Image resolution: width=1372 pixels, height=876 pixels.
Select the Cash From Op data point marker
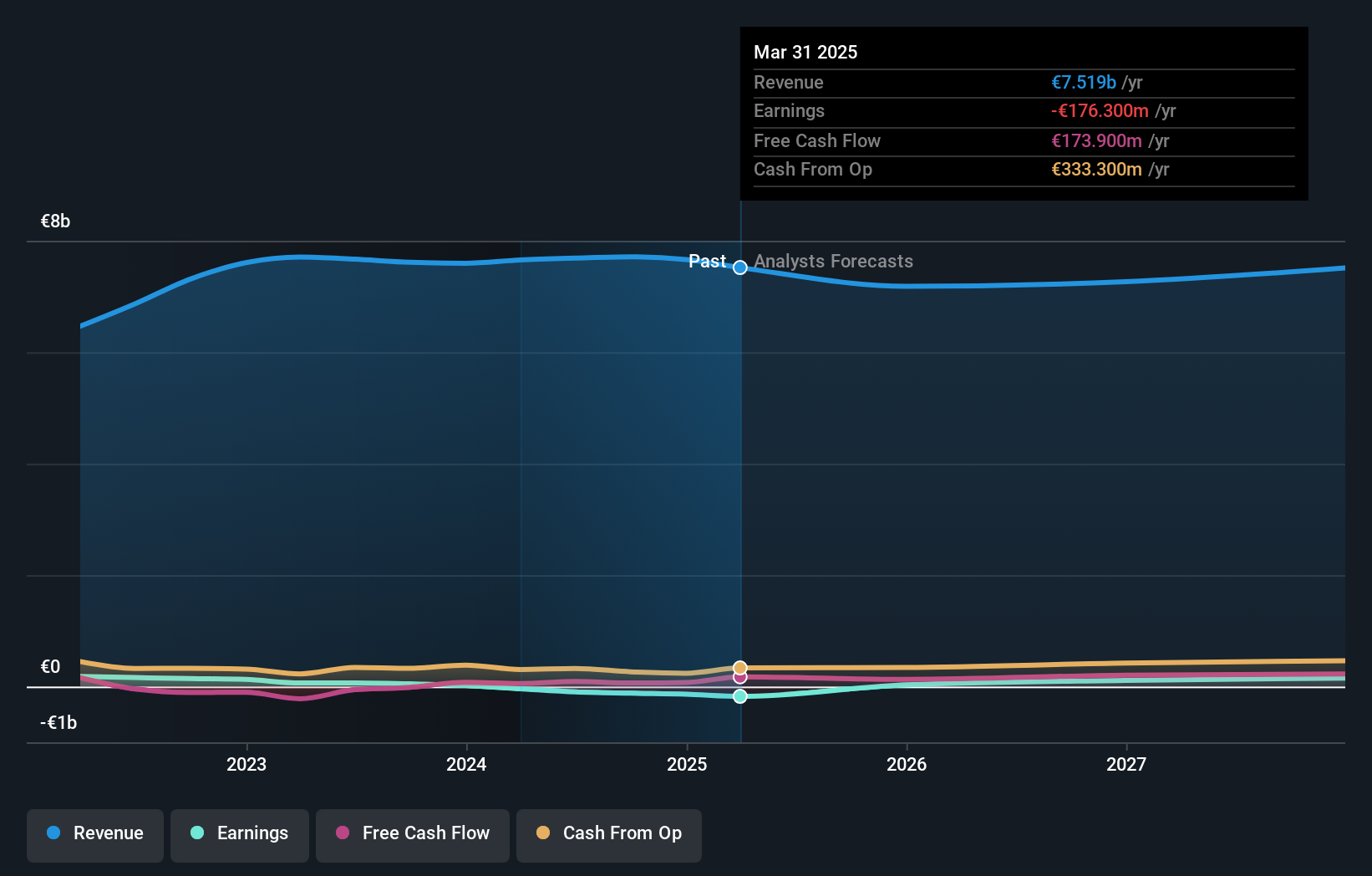click(x=740, y=667)
